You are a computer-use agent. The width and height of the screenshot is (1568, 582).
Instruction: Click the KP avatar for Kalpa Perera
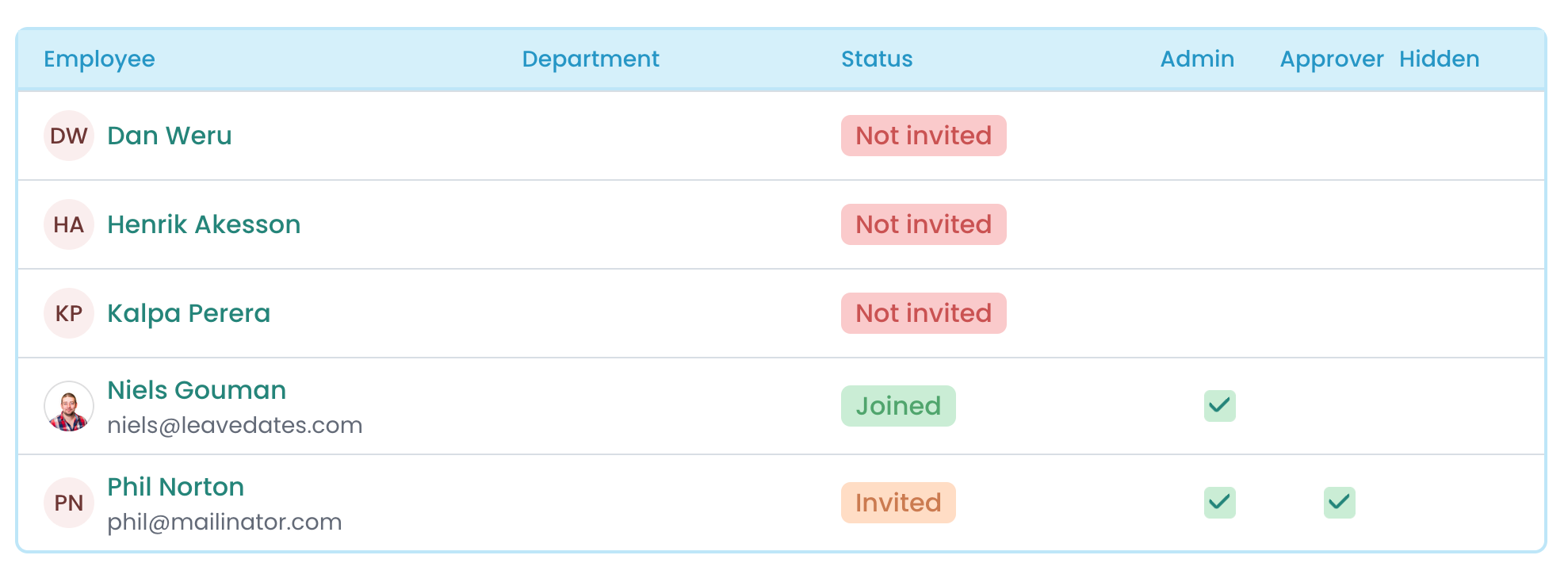[69, 313]
